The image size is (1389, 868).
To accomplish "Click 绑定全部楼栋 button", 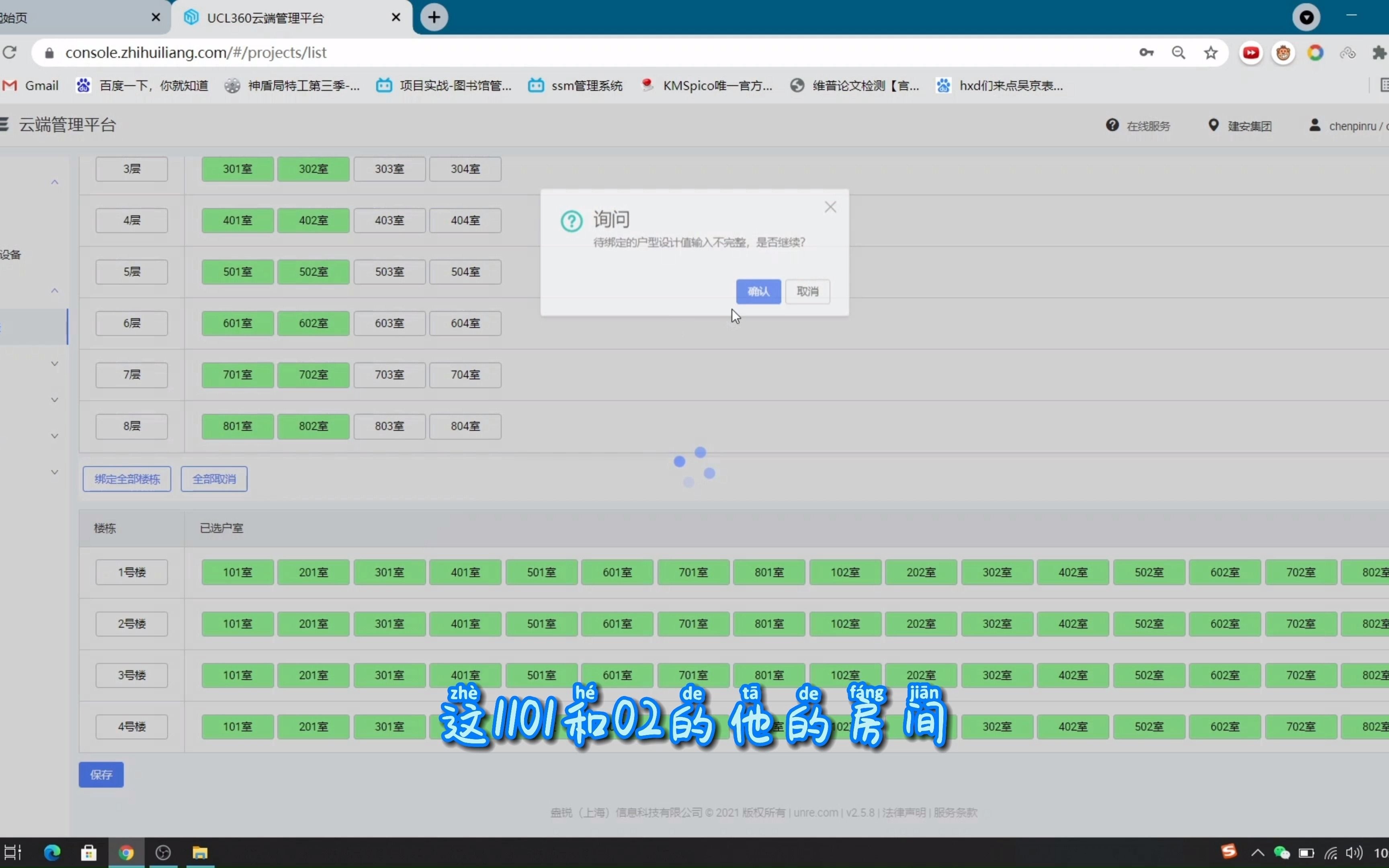I will 127,479.
